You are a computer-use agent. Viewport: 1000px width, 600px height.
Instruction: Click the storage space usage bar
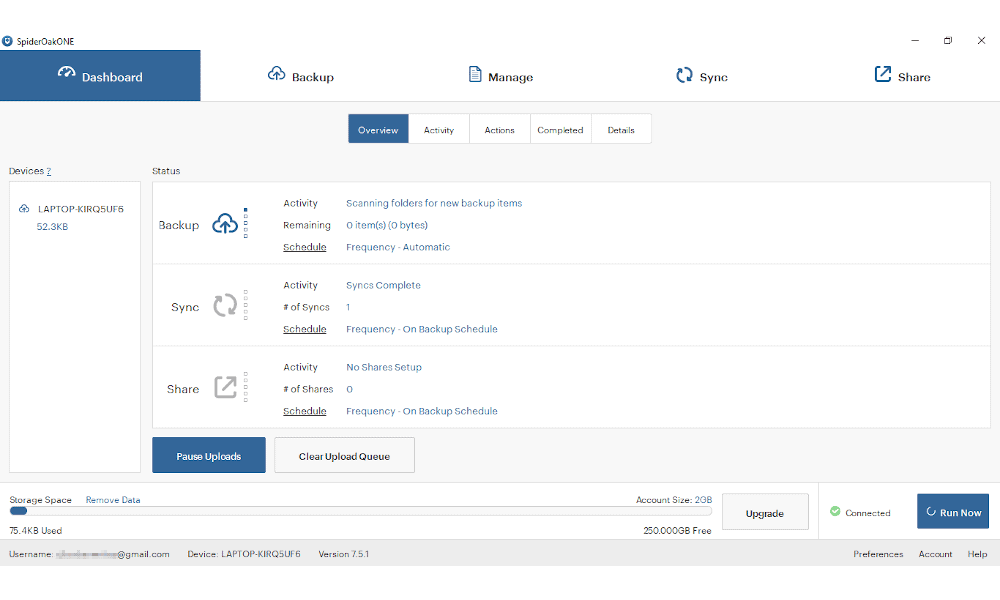click(x=360, y=511)
